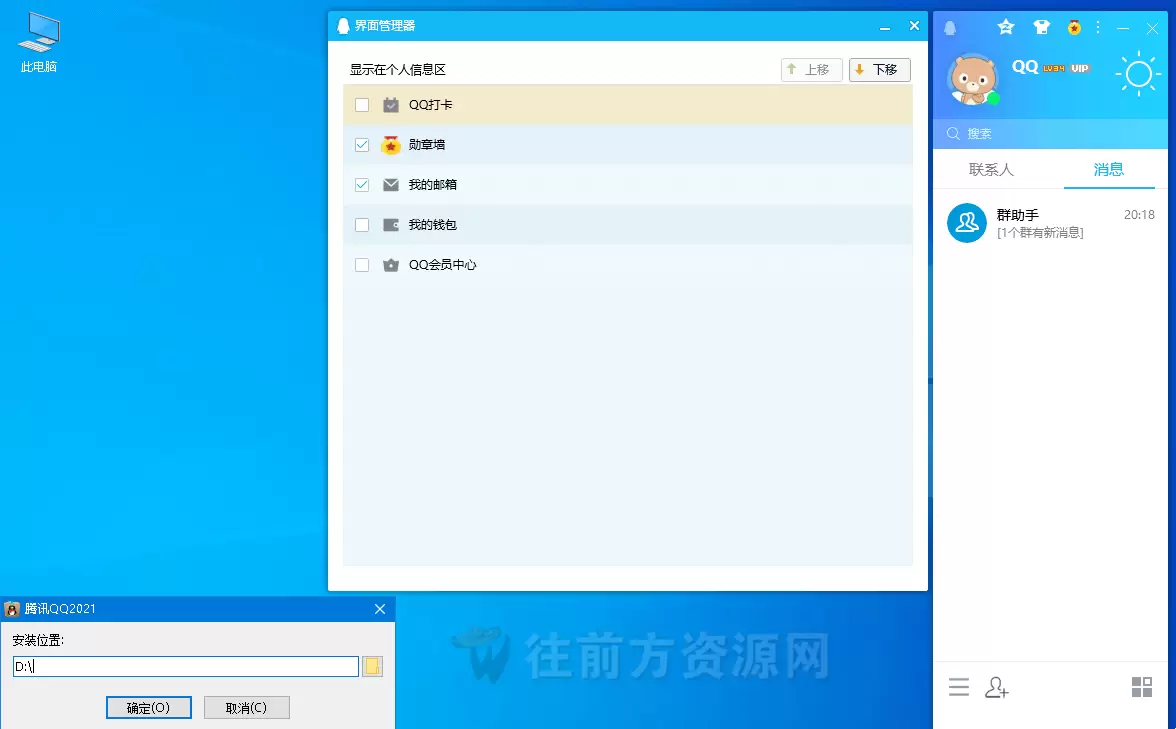Click the magnifier icon in QQ search bar
This screenshot has width=1176, height=729.
(953, 134)
